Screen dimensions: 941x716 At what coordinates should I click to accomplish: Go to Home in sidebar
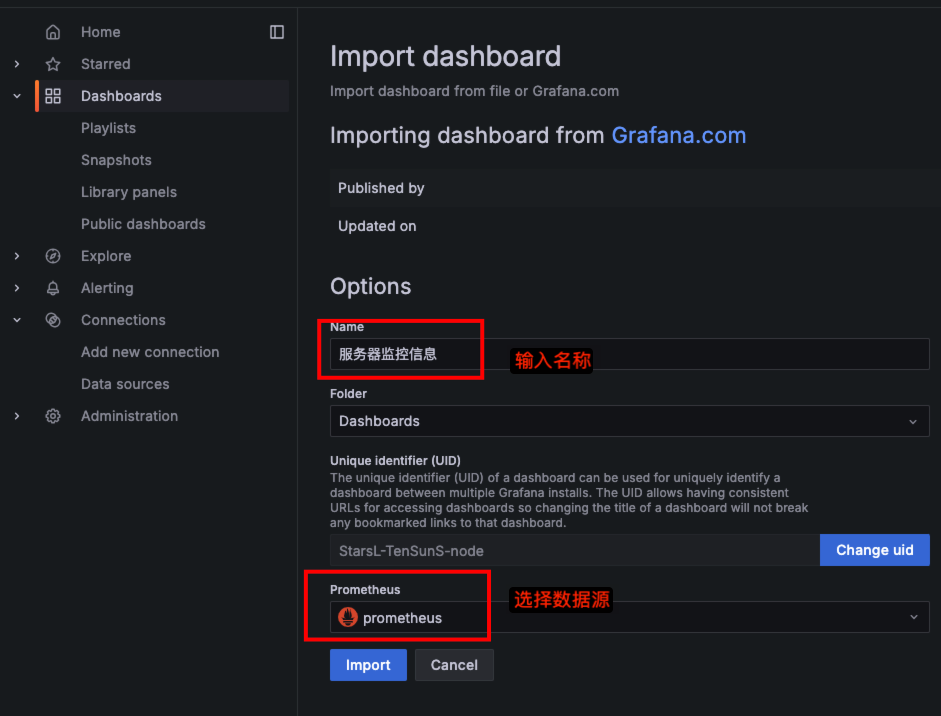[x=100, y=32]
